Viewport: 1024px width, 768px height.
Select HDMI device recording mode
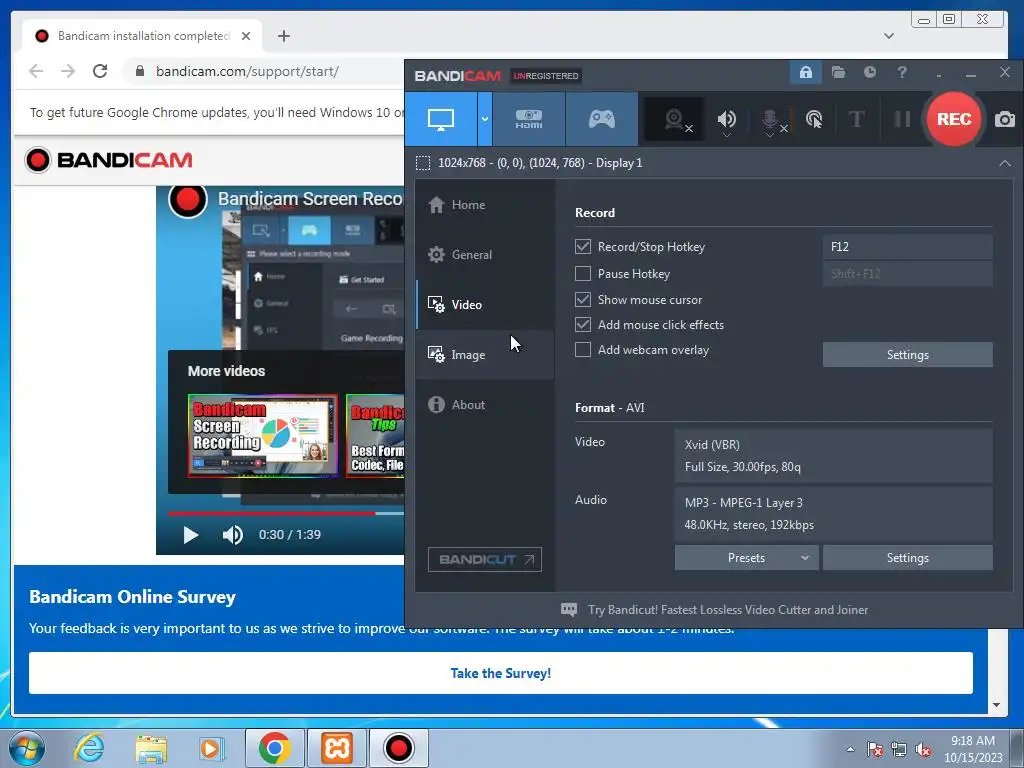click(529, 120)
